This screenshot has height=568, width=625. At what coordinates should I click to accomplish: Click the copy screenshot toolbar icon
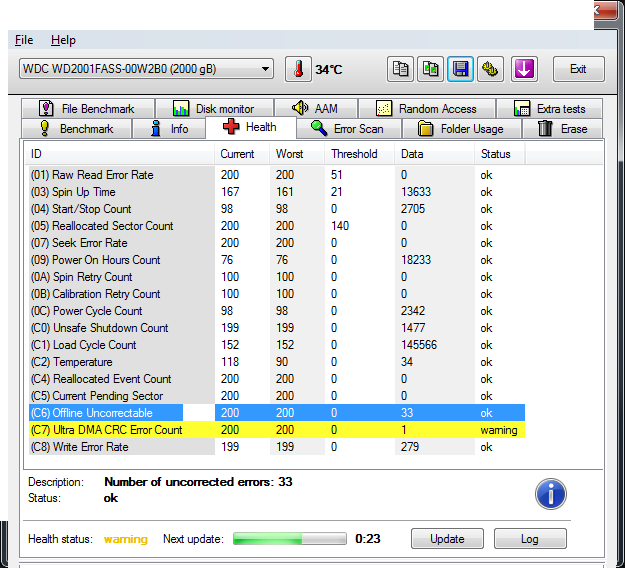pyautogui.click(x=430, y=69)
